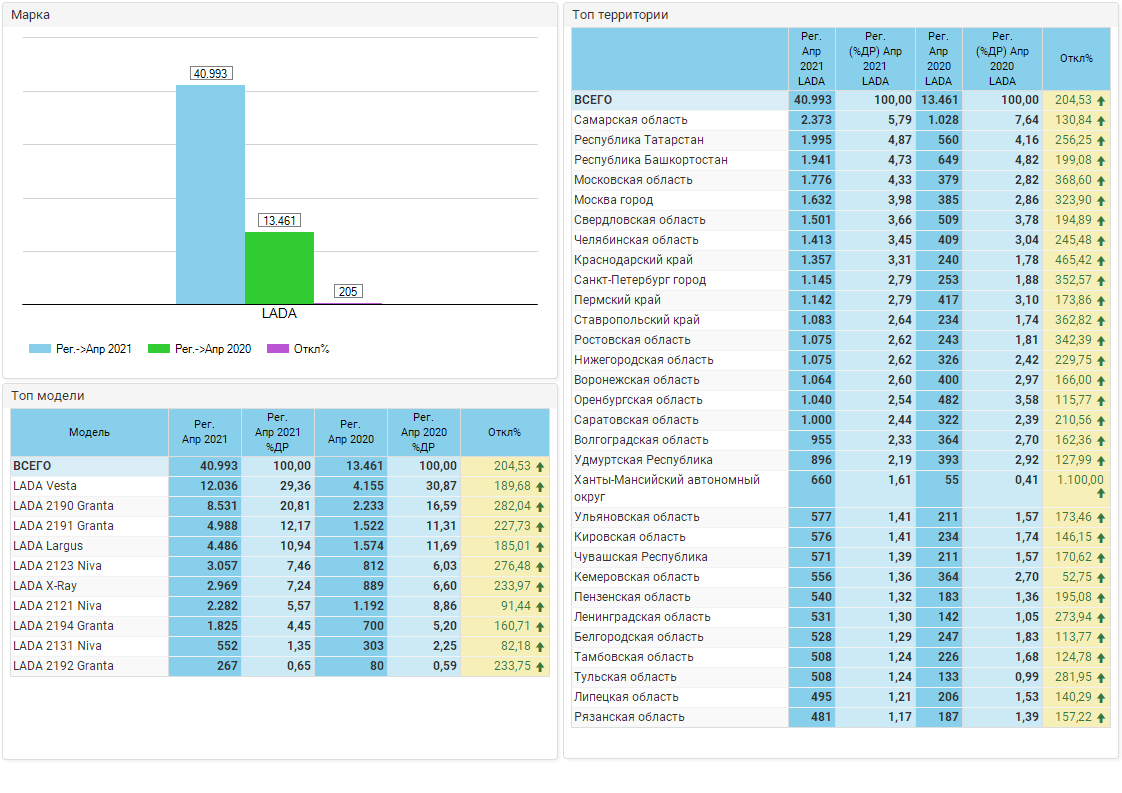Click the green arrow in LADA X-Ray row

tap(540, 586)
